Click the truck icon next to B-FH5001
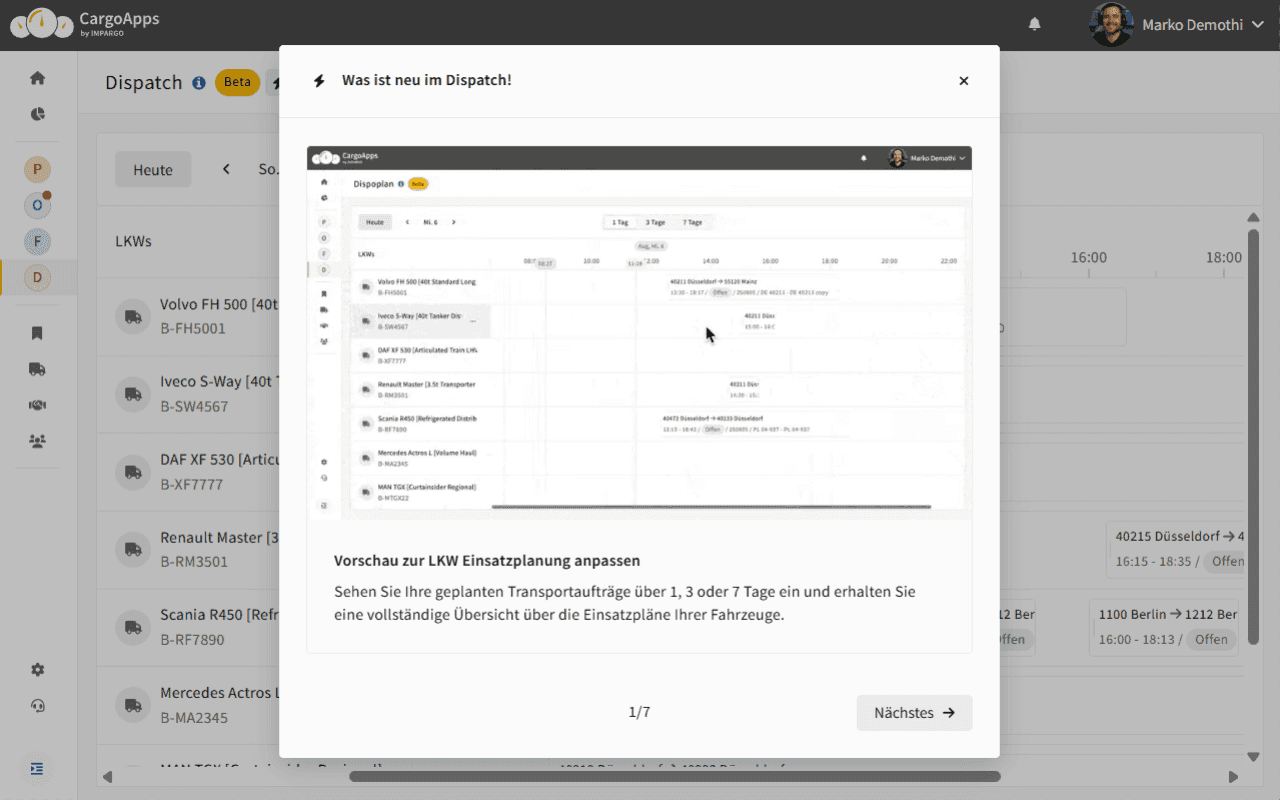The image size is (1280, 800). click(x=132, y=316)
